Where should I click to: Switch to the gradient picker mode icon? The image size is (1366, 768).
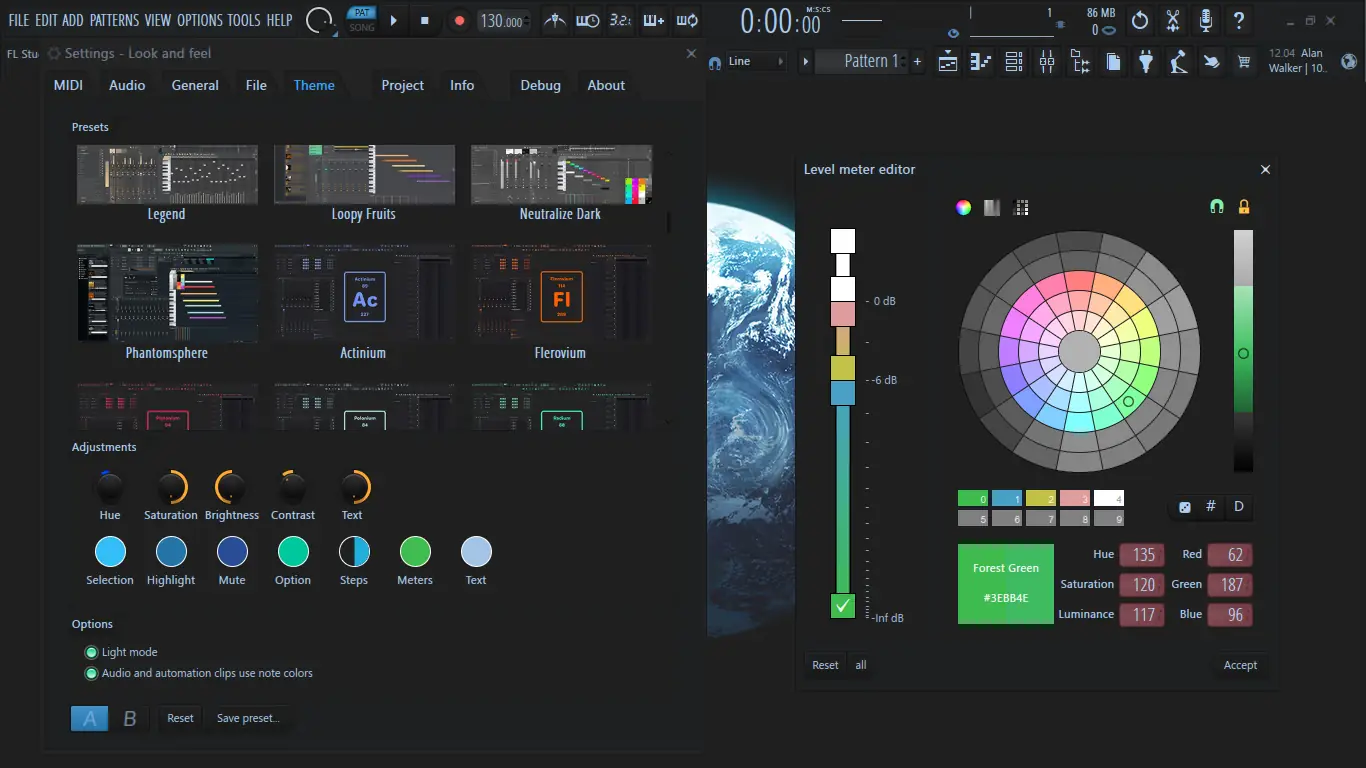tap(992, 208)
